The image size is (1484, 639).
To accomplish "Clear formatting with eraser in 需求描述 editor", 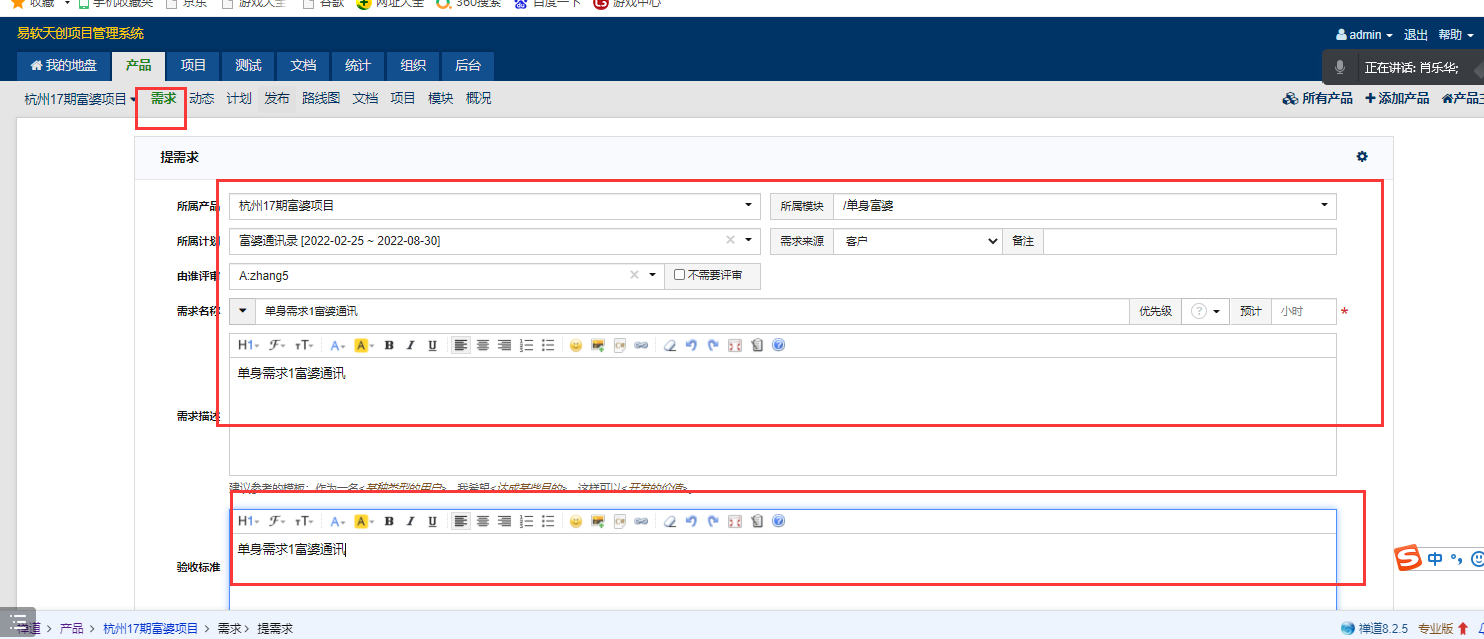I will (670, 345).
